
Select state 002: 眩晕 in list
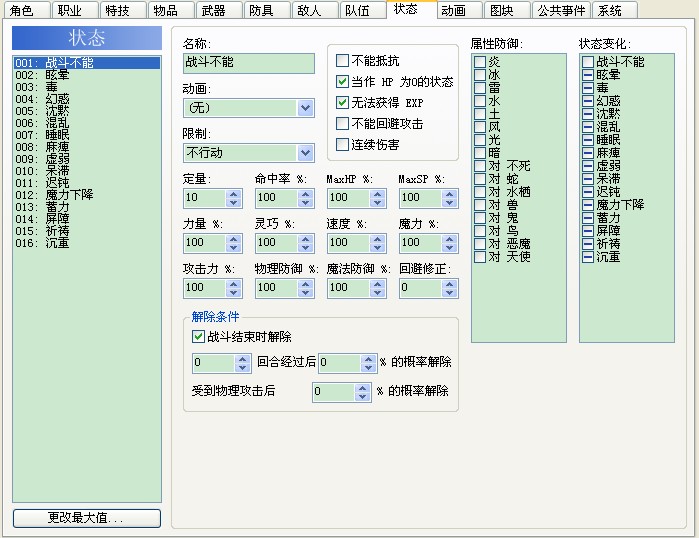point(87,75)
